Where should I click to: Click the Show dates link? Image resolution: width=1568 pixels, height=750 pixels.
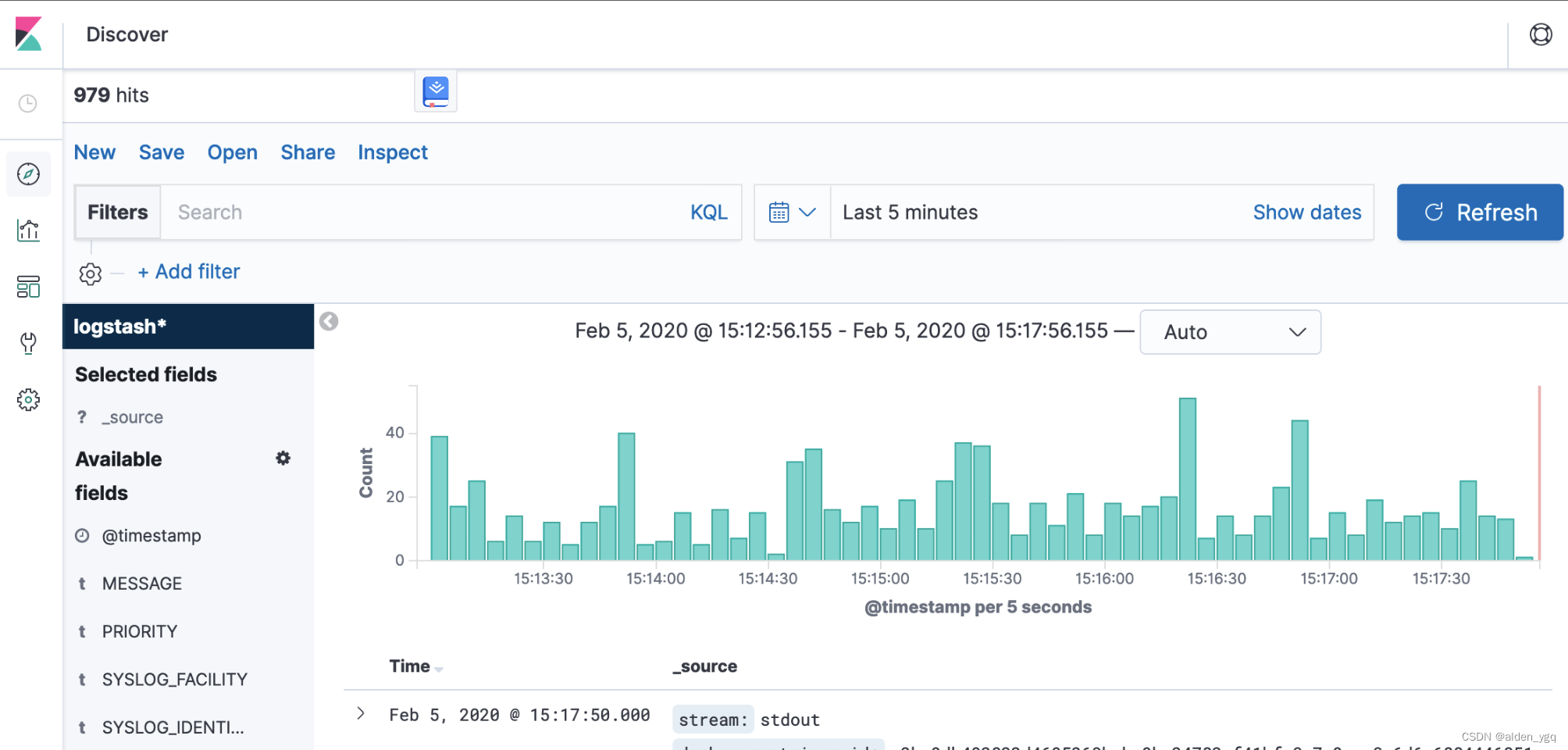click(1307, 212)
